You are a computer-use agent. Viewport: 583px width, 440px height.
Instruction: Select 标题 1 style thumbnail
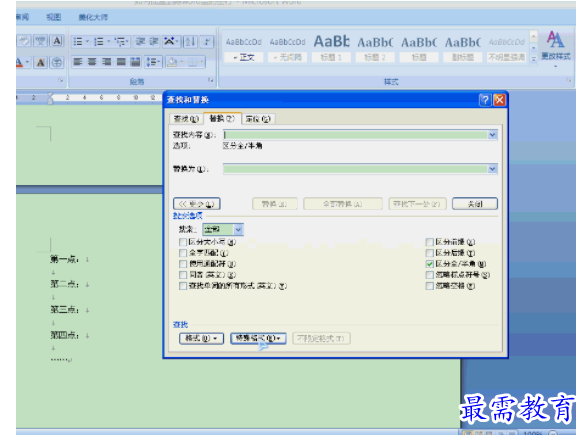331,48
